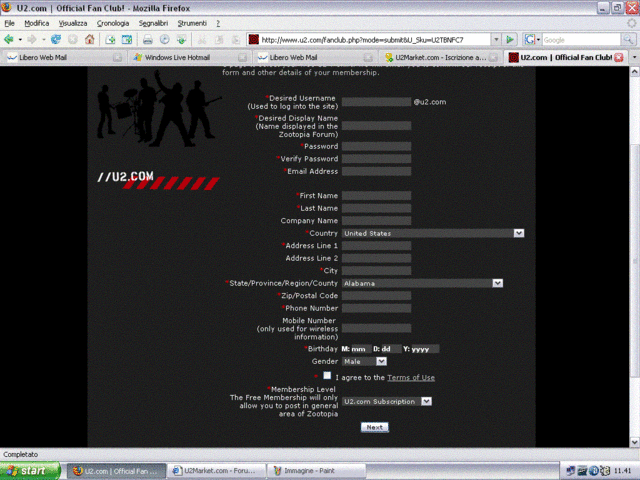Click the Company Name field

[376, 221]
